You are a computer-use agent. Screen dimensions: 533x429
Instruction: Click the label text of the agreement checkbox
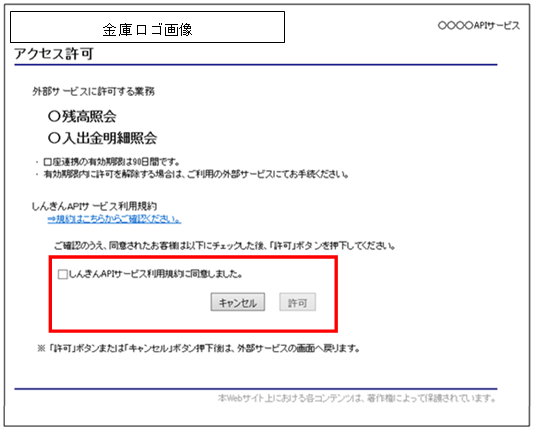[156, 274]
